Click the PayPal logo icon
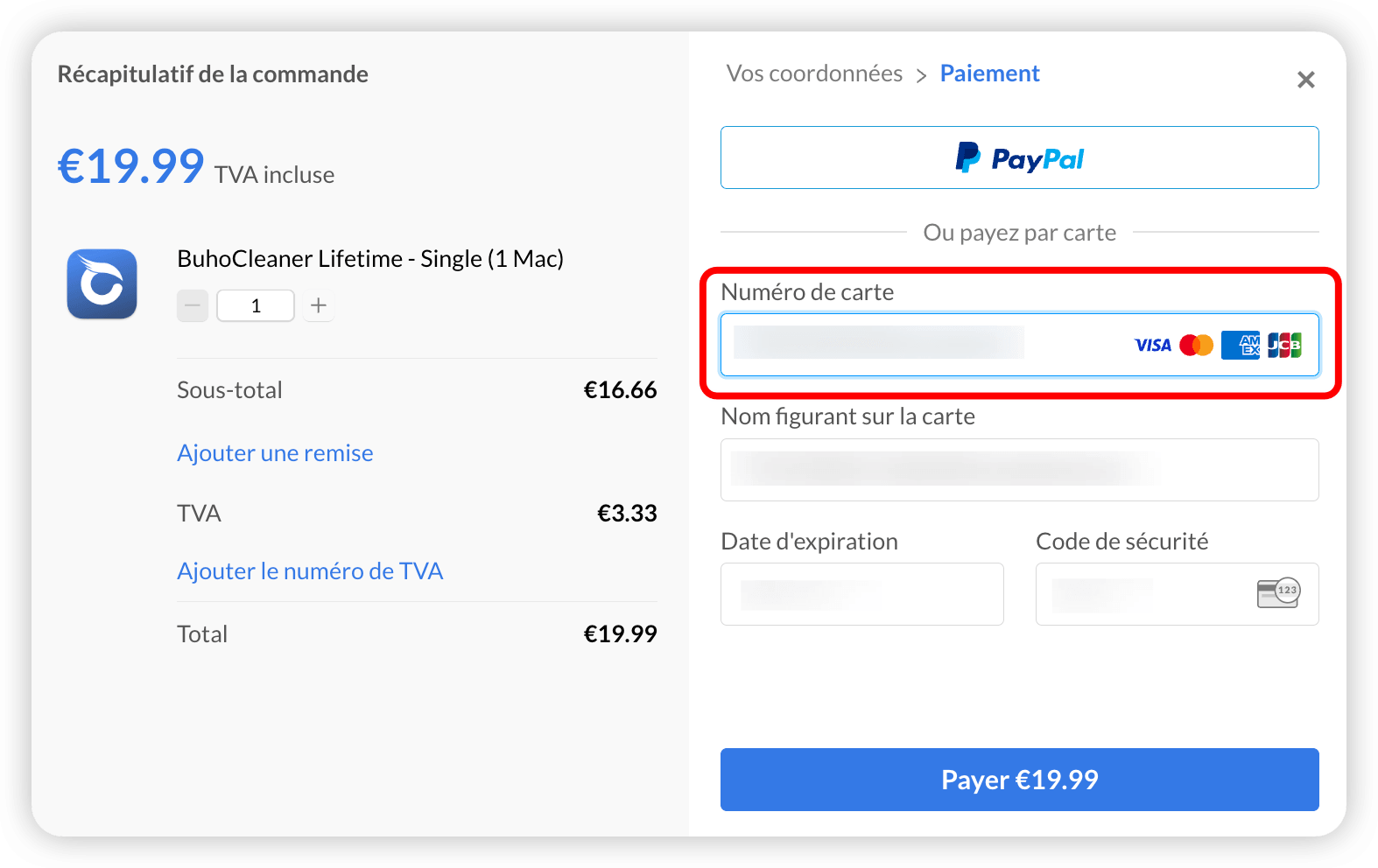 (x=967, y=157)
